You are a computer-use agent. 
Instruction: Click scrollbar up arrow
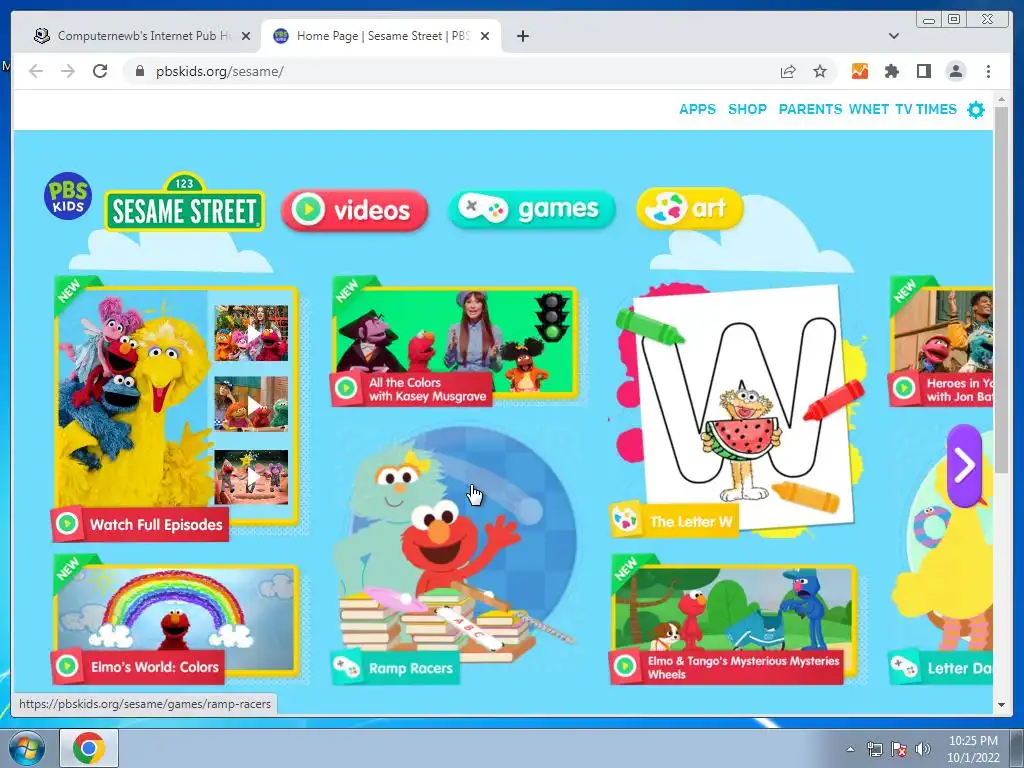click(x=1001, y=100)
